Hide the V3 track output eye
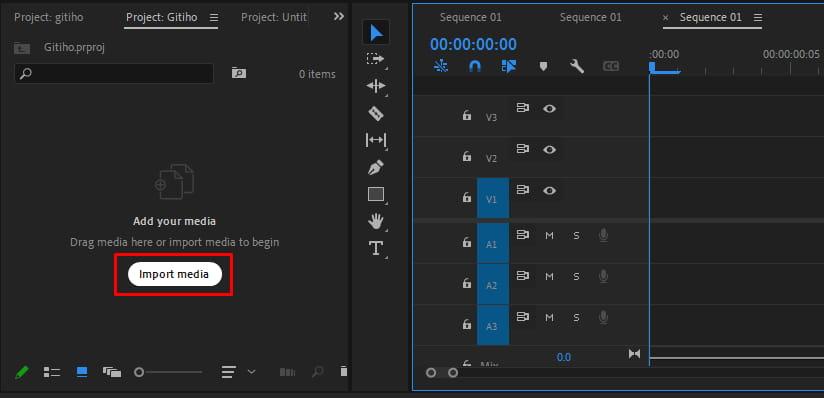This screenshot has width=824, height=398. coord(550,108)
